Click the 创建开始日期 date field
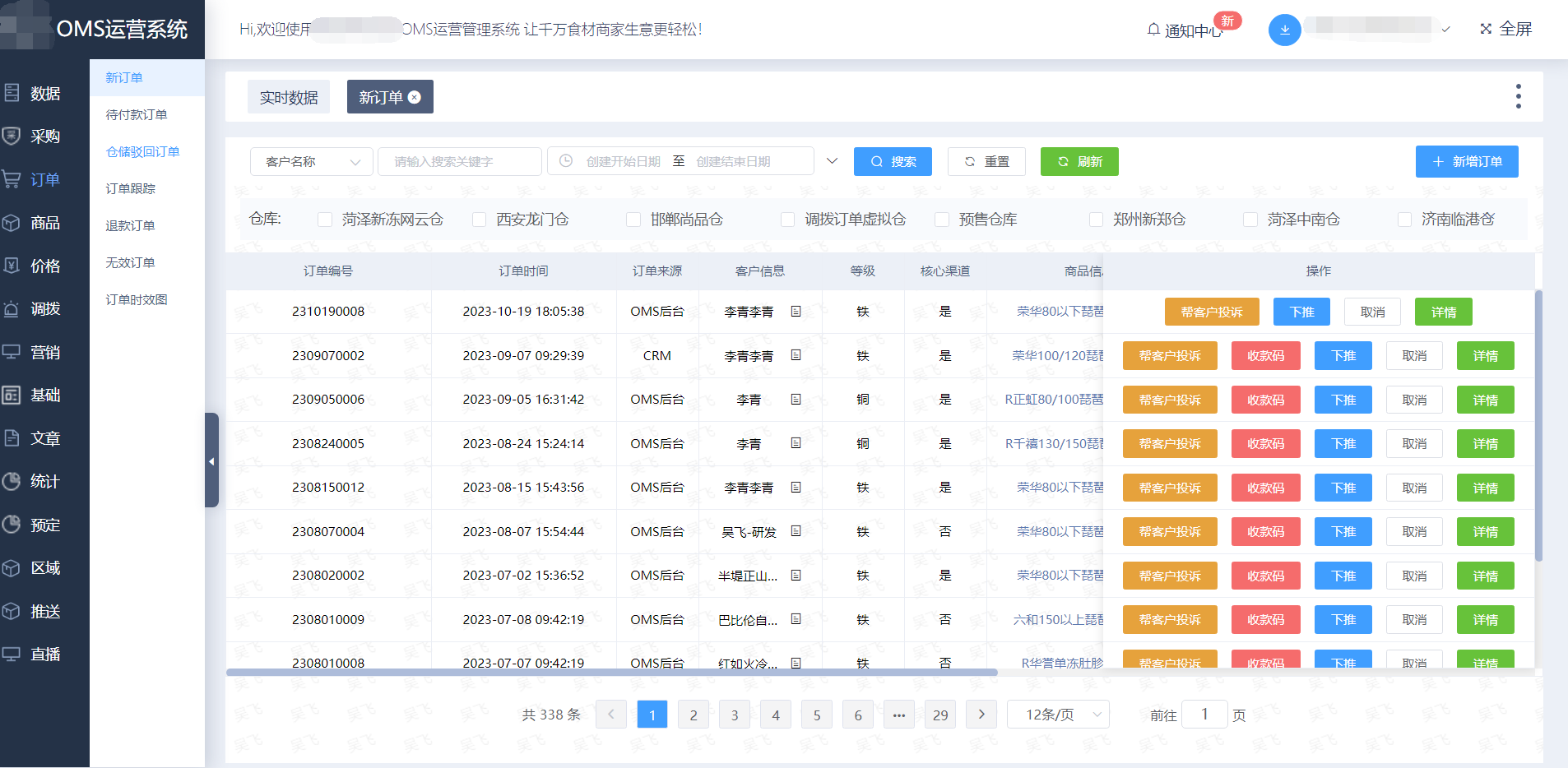 [623, 161]
